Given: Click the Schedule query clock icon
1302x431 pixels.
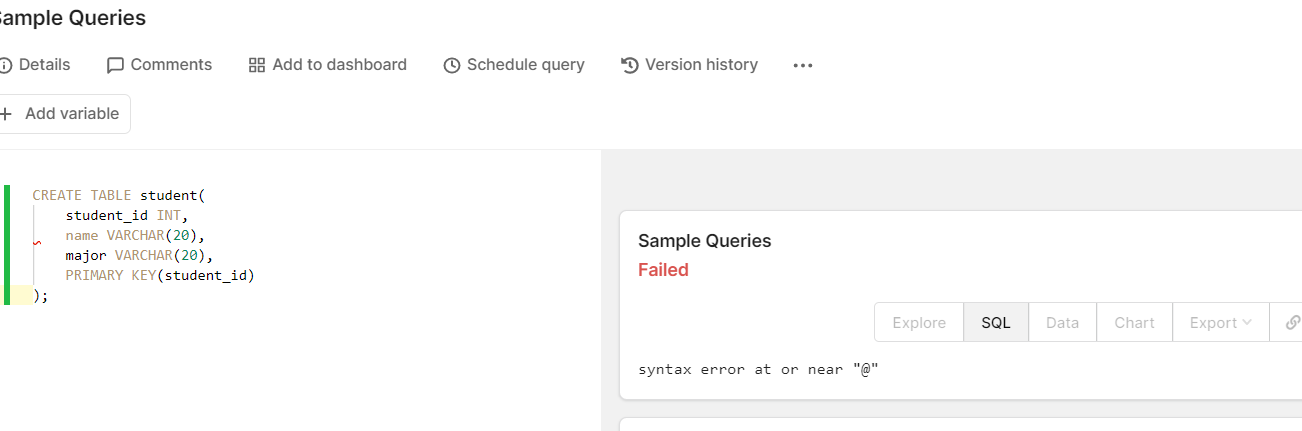Looking at the screenshot, I should 452,65.
